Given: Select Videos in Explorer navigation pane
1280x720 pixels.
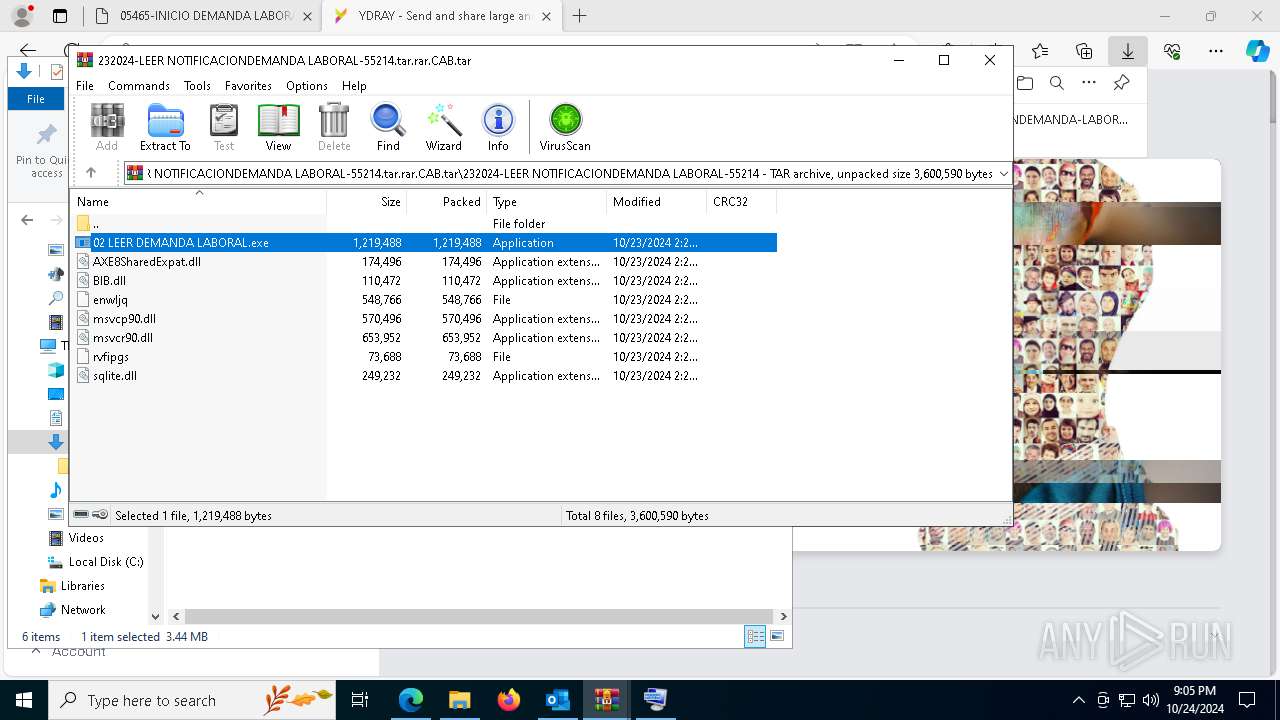Looking at the screenshot, I should 86,538.
